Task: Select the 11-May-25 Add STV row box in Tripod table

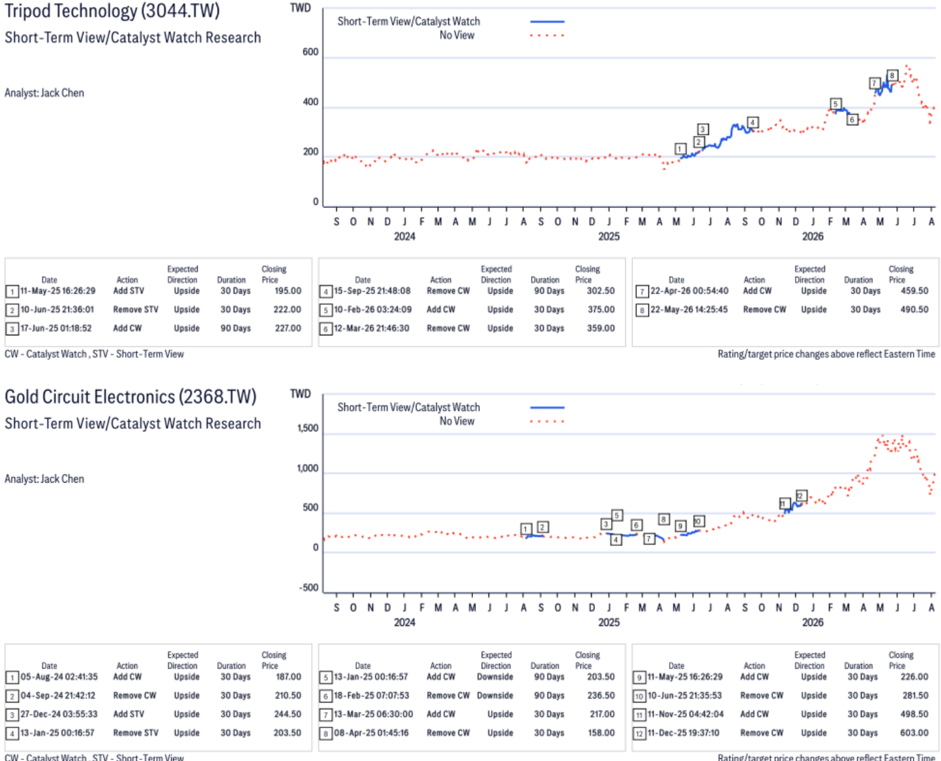Action: tap(12, 292)
